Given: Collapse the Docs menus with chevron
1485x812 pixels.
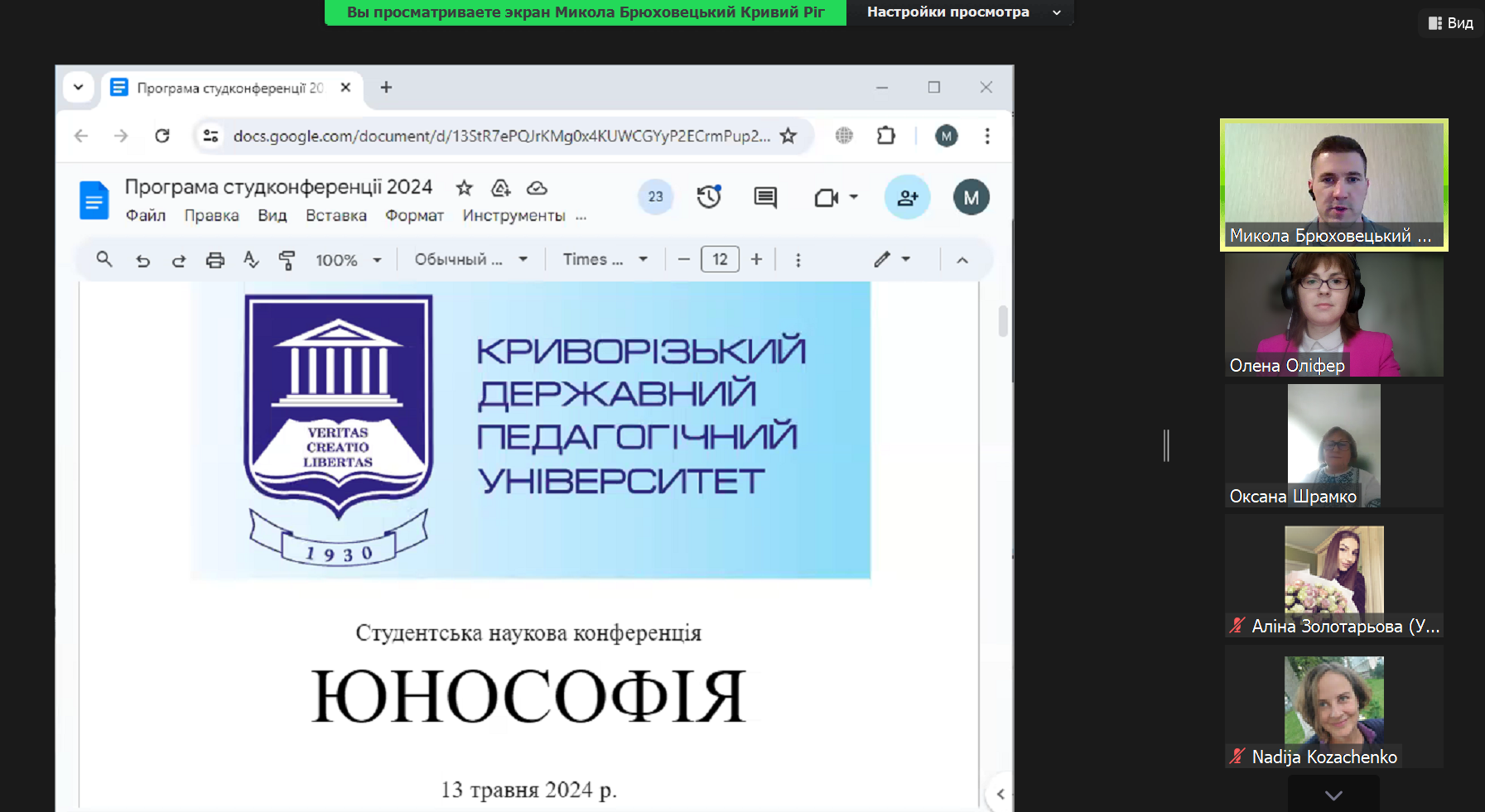Looking at the screenshot, I should tap(962, 260).
